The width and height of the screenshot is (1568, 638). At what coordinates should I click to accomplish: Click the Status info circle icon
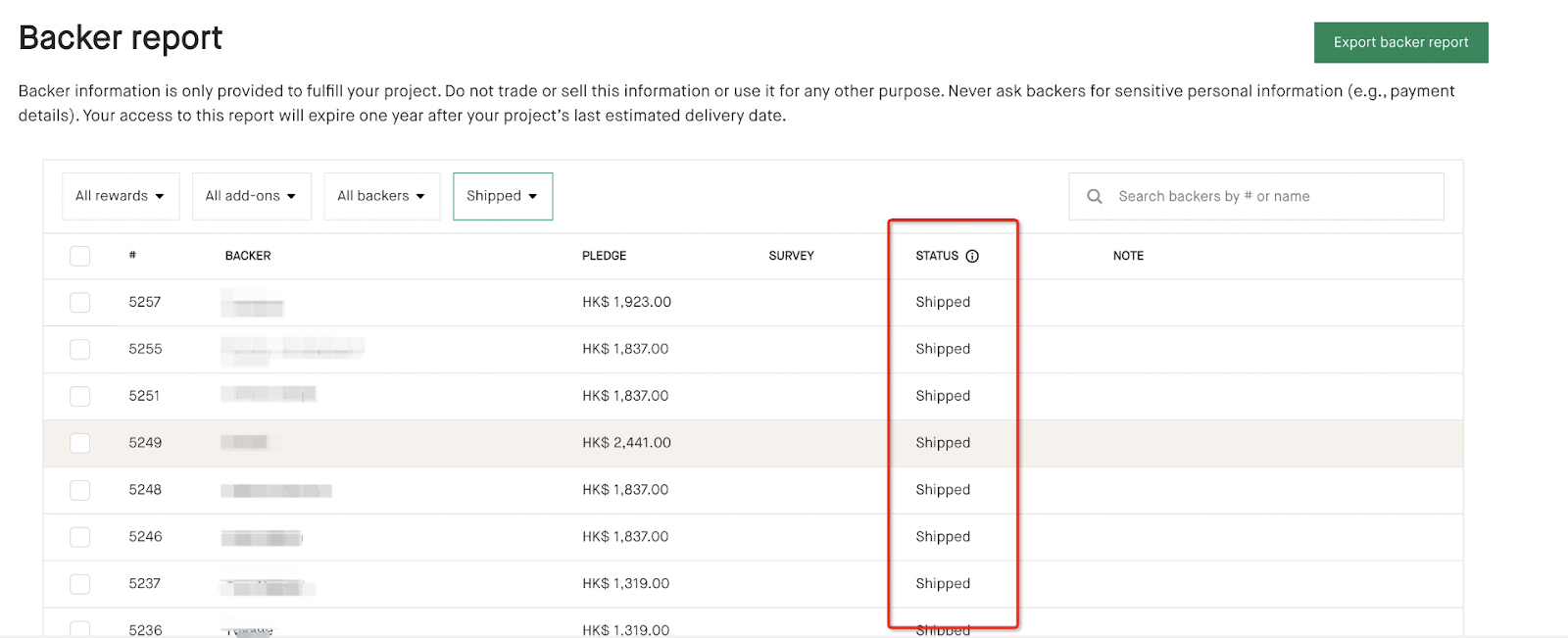(972, 256)
